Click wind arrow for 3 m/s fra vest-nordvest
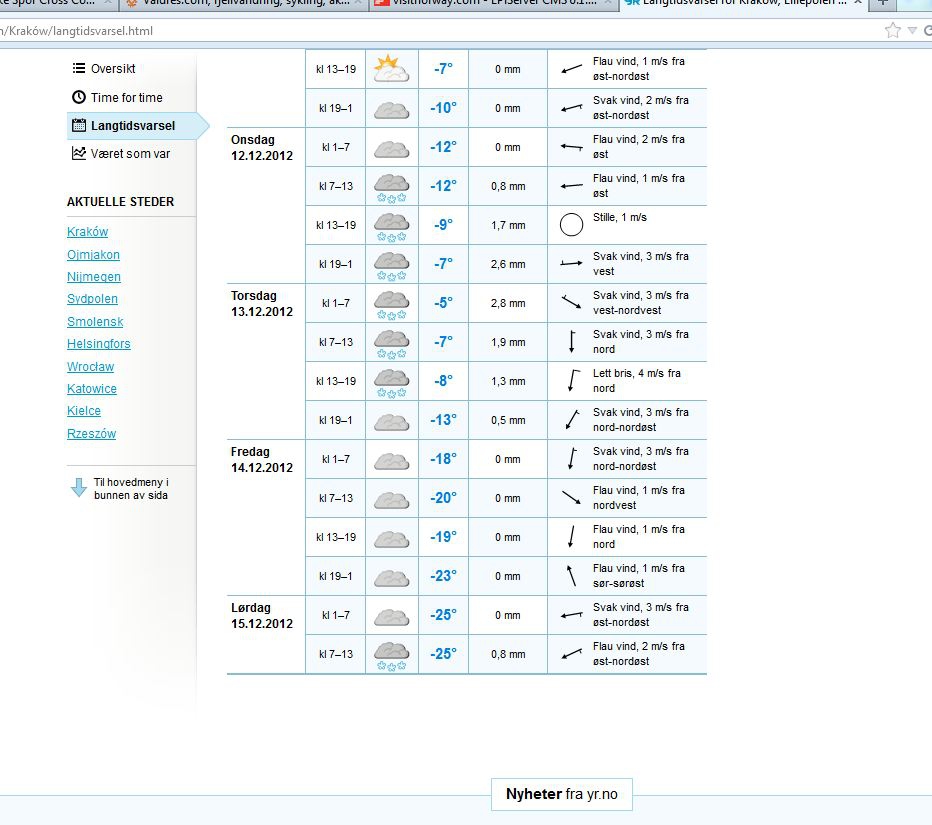 click(571, 302)
